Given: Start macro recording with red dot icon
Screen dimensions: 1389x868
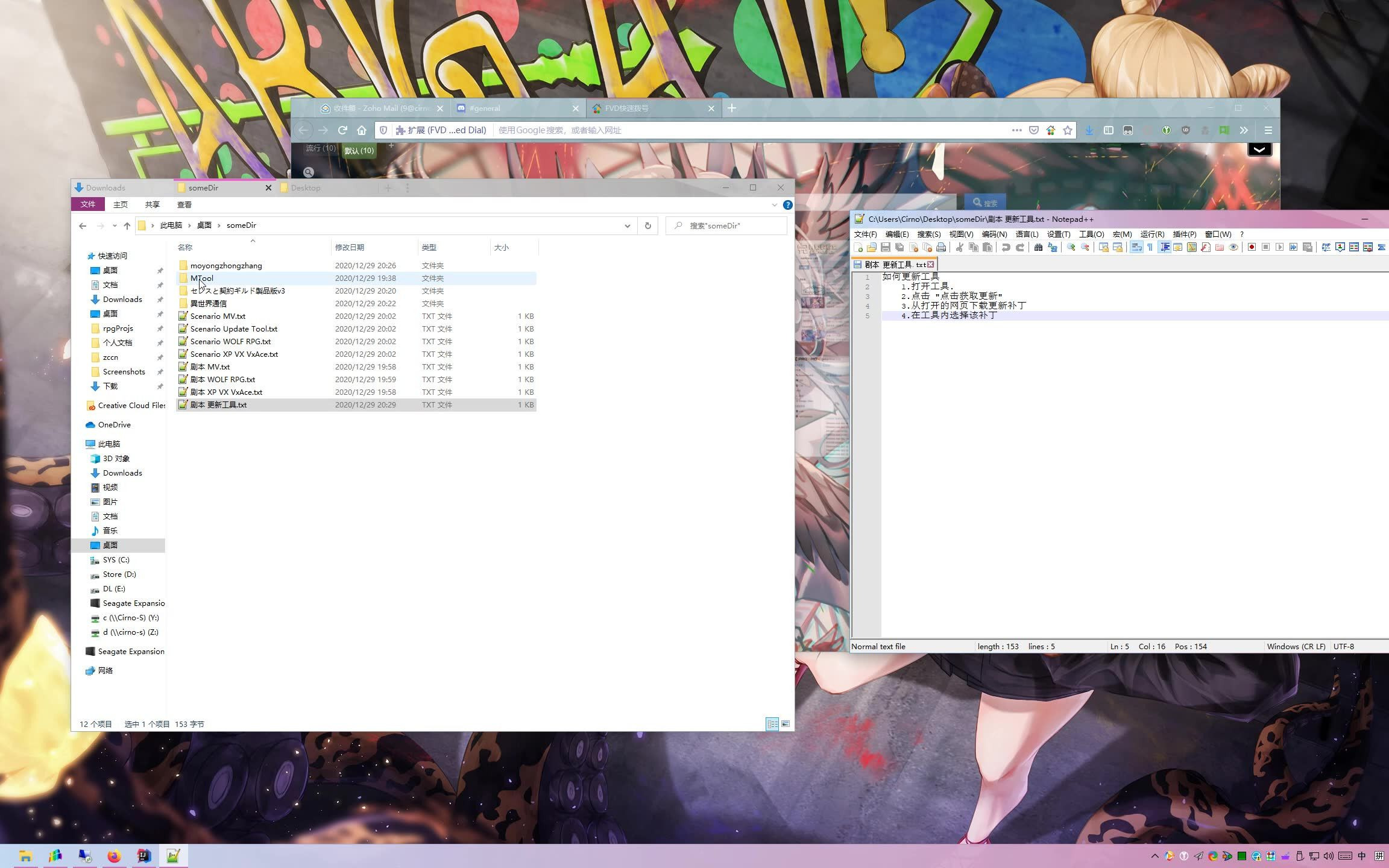Looking at the screenshot, I should pos(1252,247).
